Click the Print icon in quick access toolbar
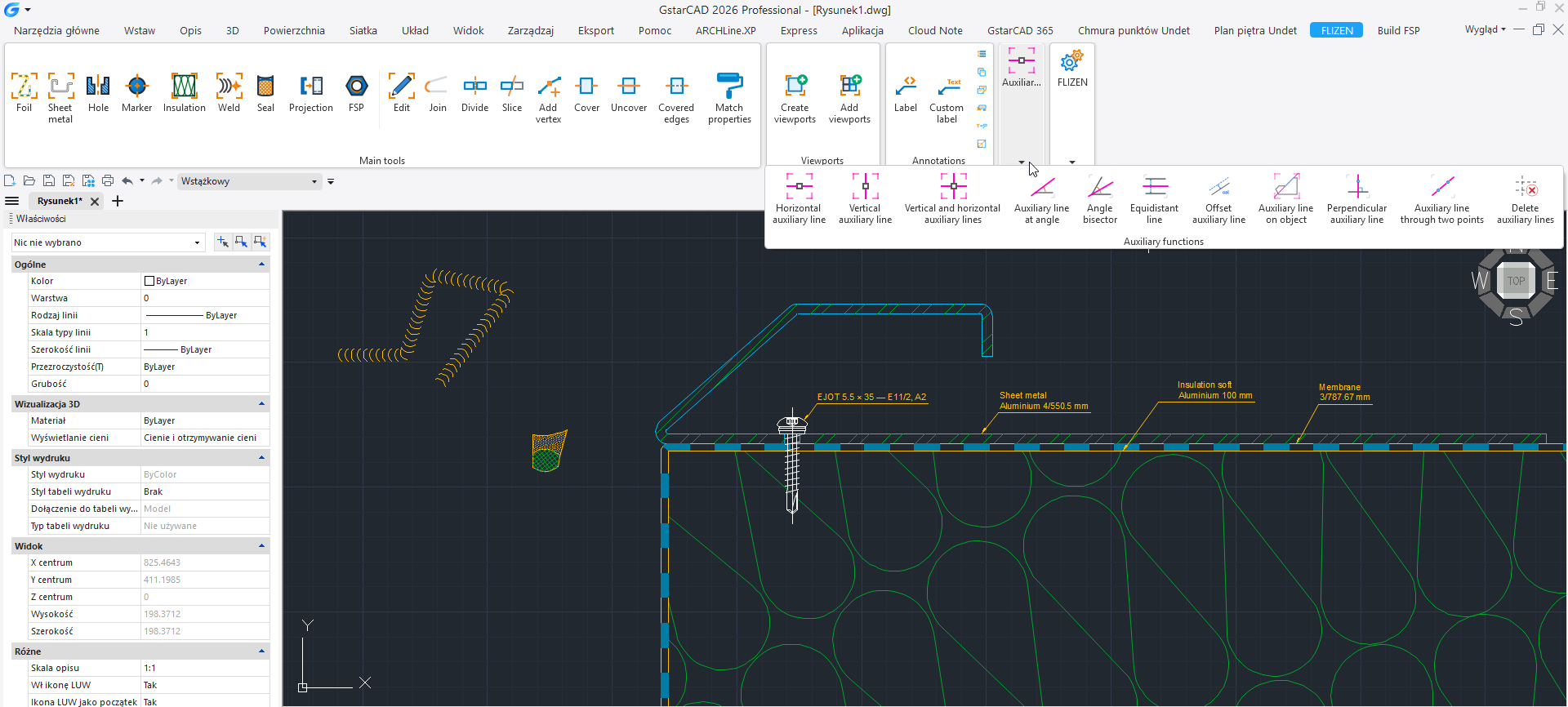Viewport: 1568px width, 707px height. click(108, 180)
